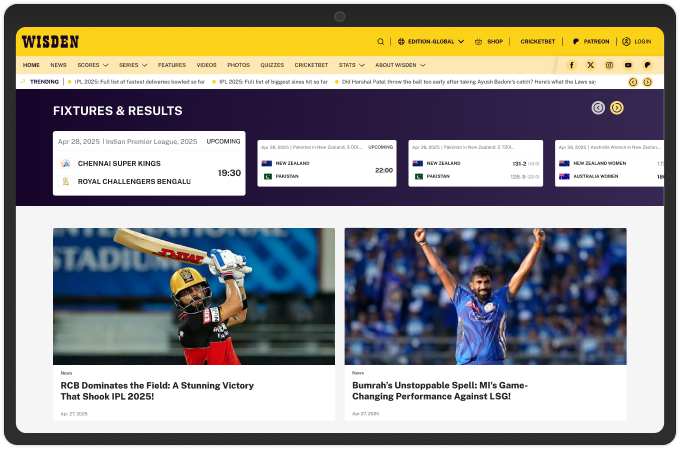Open the Chennai Super Kings fixture card
Viewport: 680px width, 449px height.
[x=149, y=163]
